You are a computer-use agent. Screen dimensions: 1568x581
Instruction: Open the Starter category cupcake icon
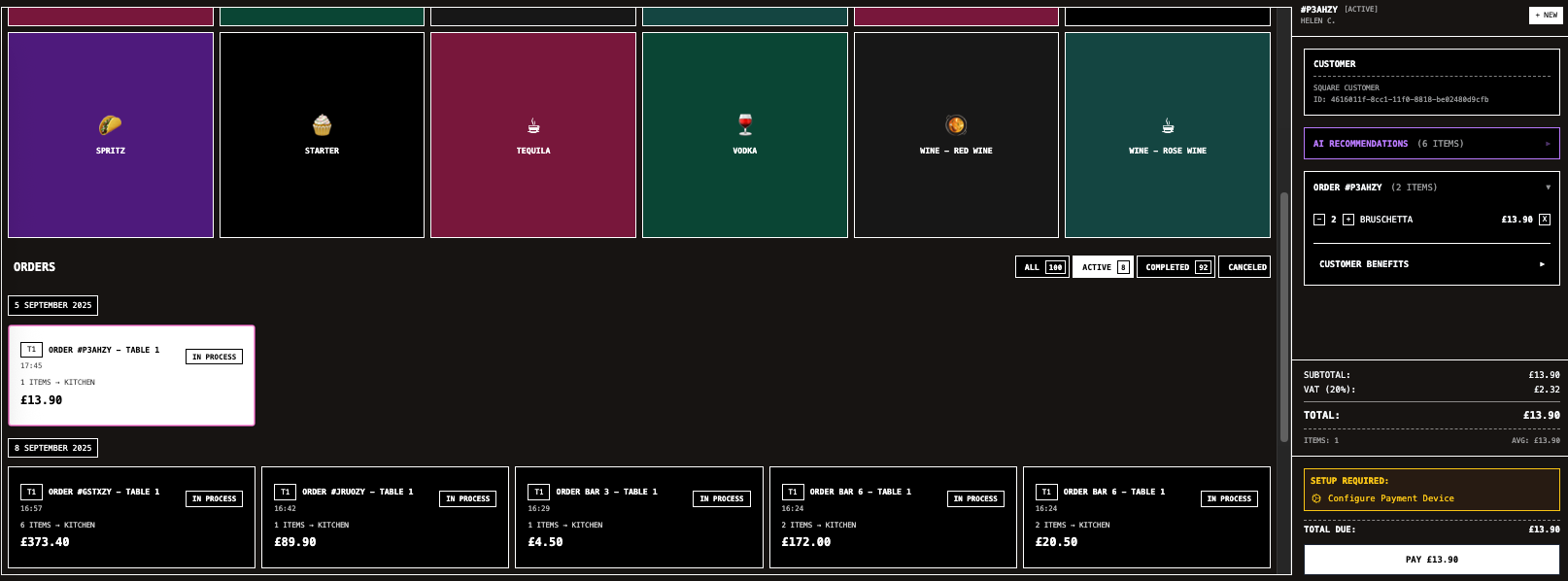(x=322, y=124)
